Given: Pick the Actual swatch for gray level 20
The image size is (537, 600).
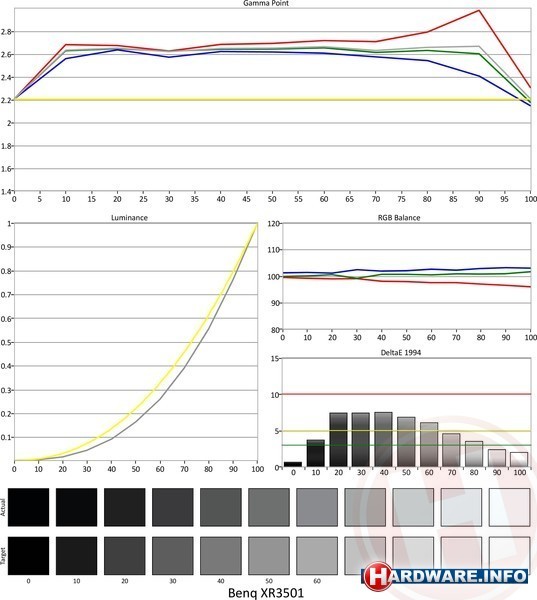Looking at the screenshot, I should (124, 507).
